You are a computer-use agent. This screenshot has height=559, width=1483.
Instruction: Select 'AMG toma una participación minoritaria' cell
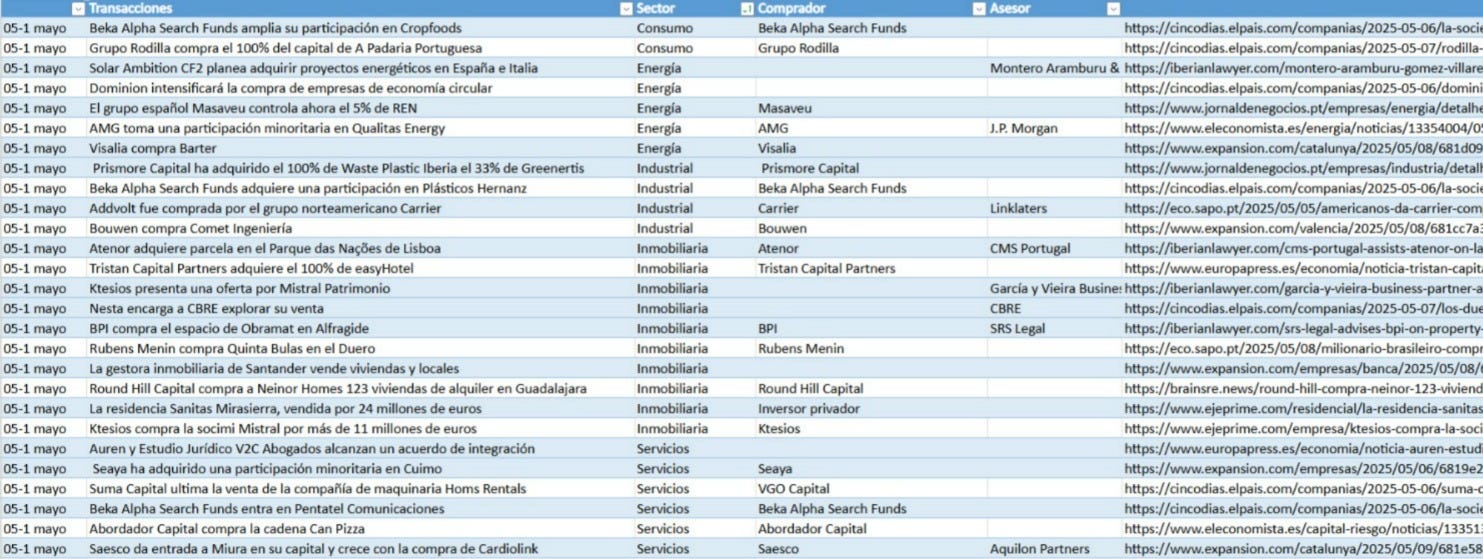360,128
